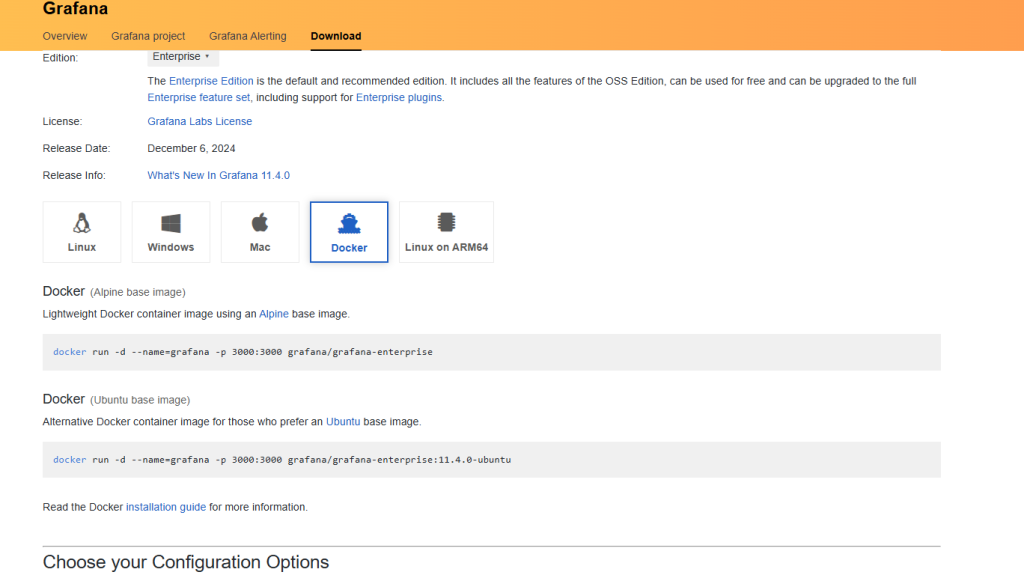Go to the Grafana Alerting tab
The image size is (1024, 584).
tap(248, 36)
